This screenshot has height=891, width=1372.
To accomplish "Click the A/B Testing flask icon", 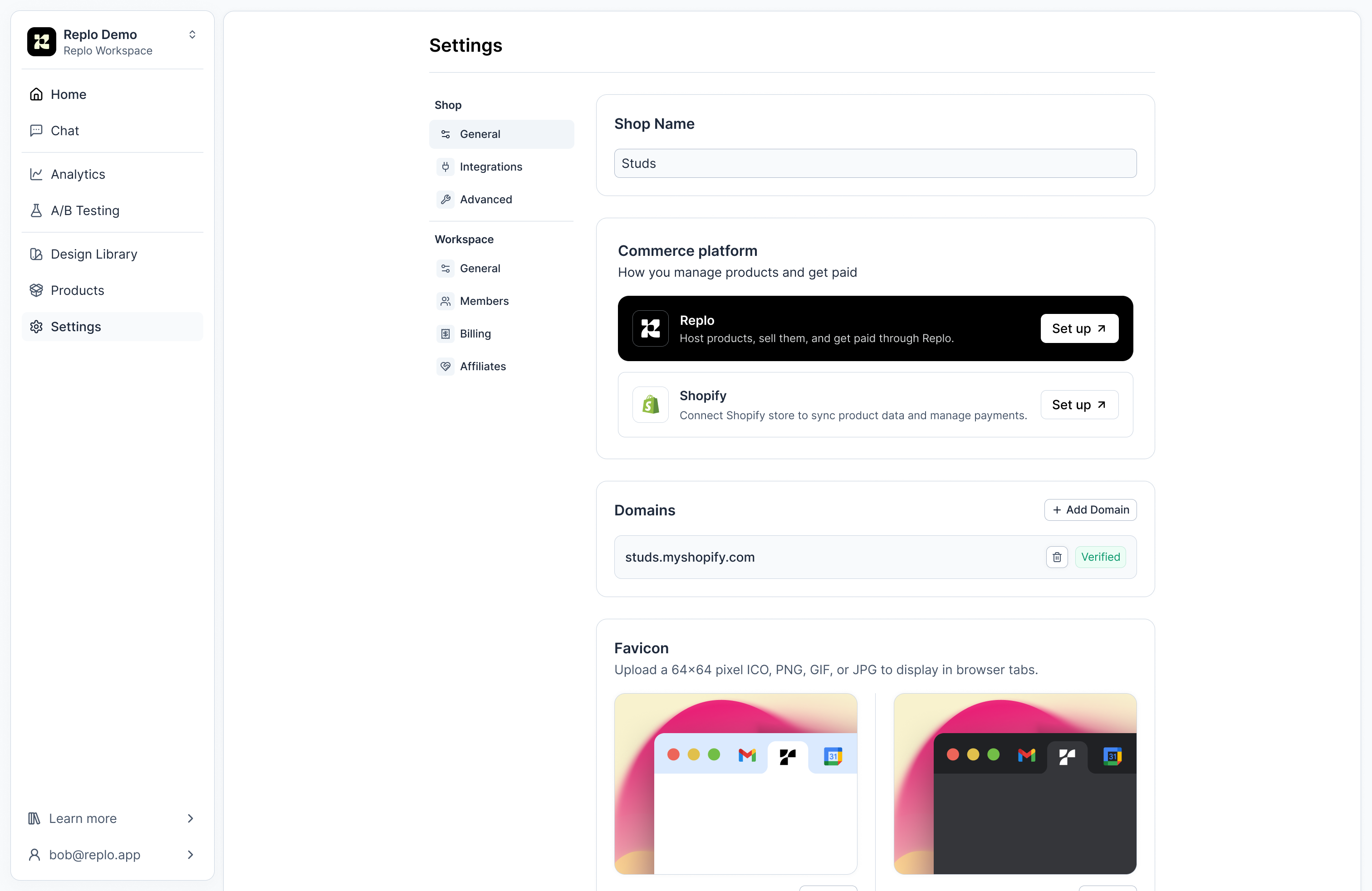I will pos(36,211).
